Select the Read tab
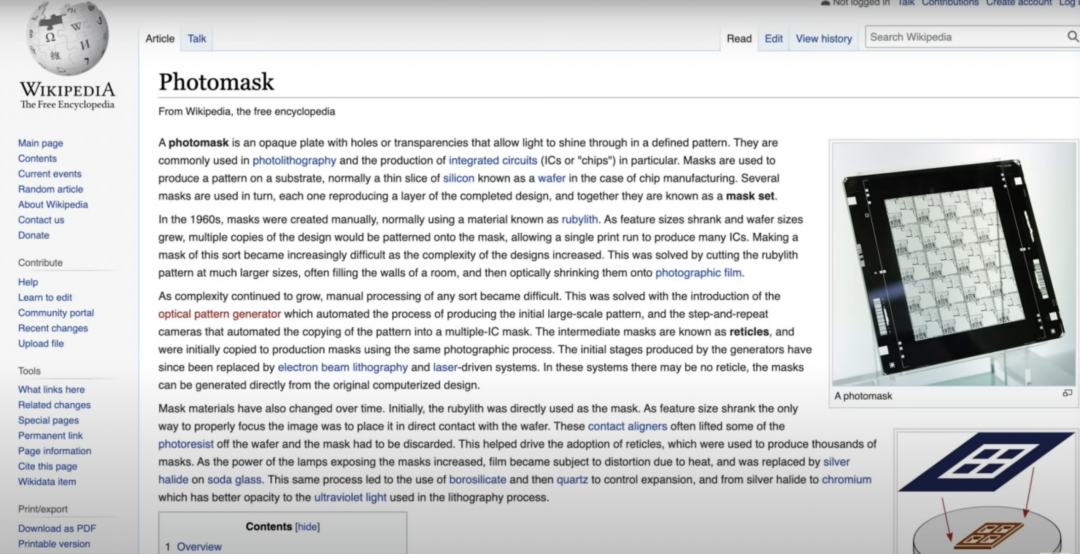Image resolution: width=1080 pixels, height=554 pixels. tap(739, 39)
